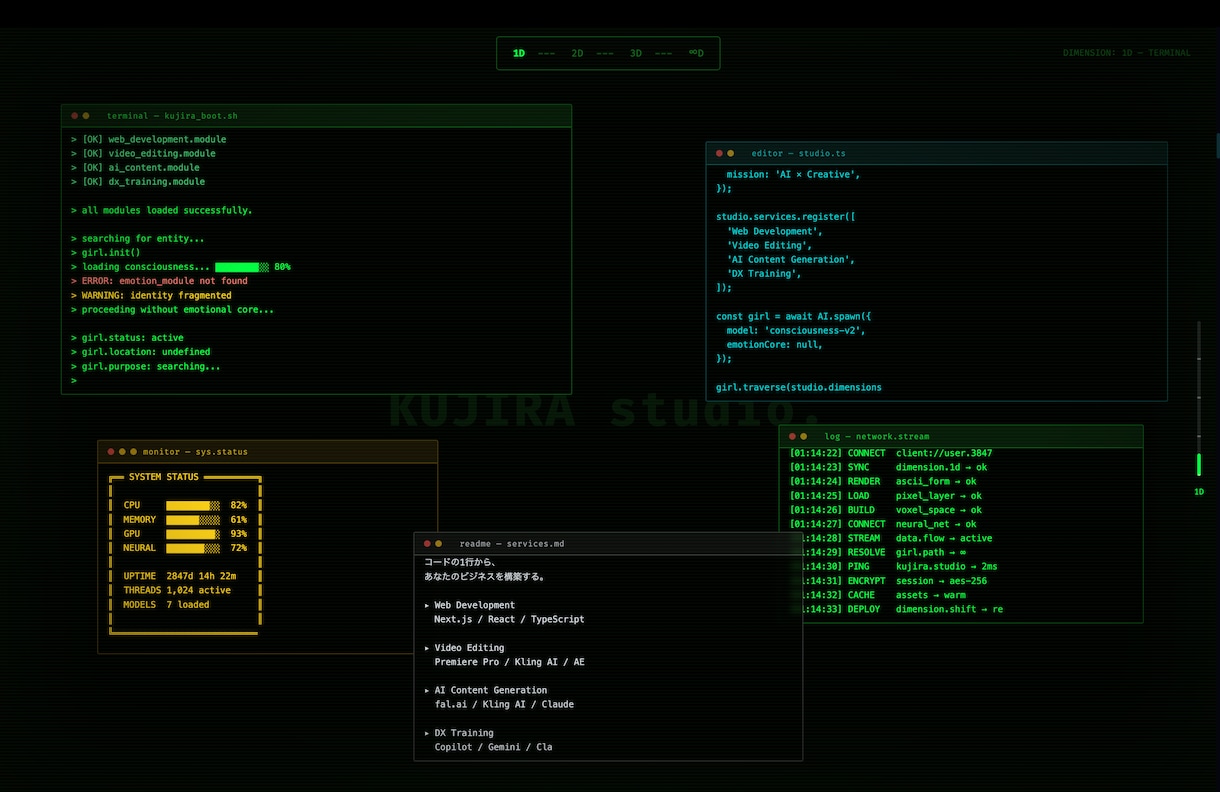Click the yellow dot on the terminal window
1220x792 pixels.
tap(86, 116)
